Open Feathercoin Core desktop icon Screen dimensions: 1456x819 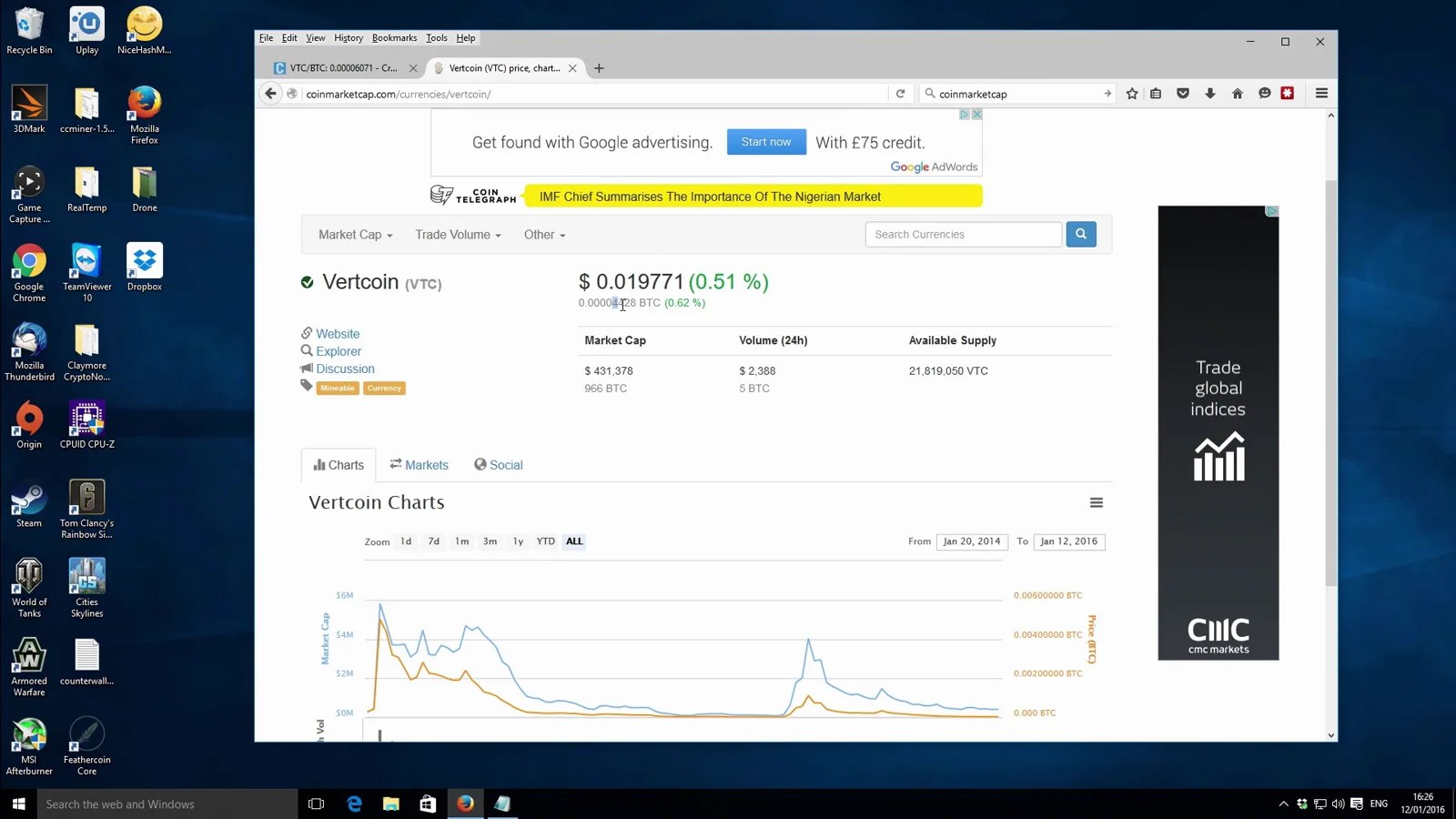click(x=86, y=746)
